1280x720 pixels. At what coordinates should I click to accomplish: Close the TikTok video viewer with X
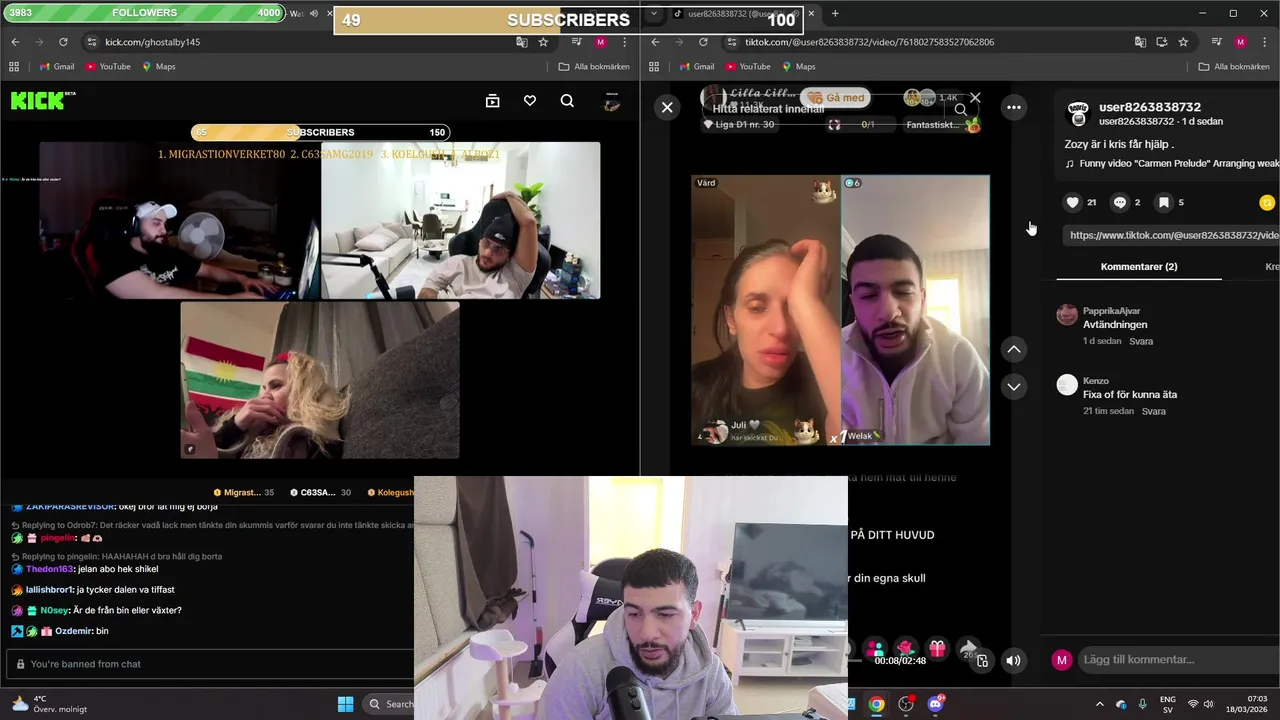(667, 107)
